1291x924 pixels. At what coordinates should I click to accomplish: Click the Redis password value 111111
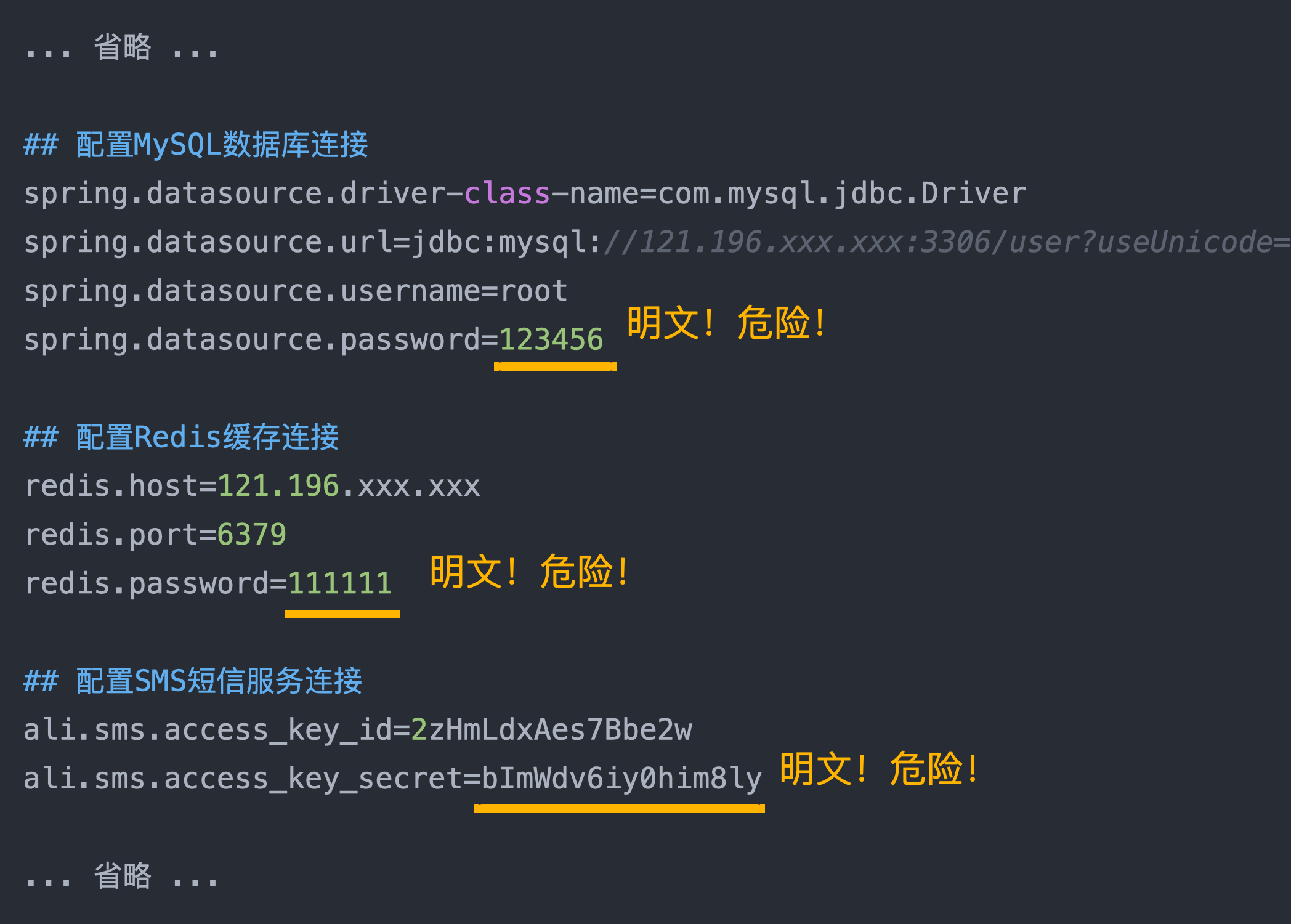(x=339, y=583)
